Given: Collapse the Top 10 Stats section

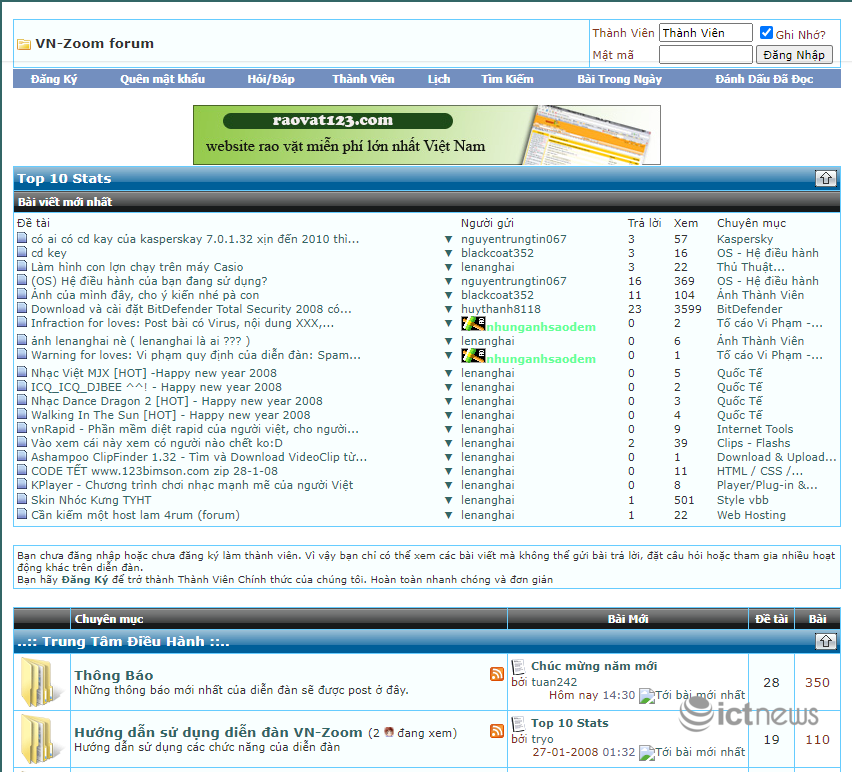Looking at the screenshot, I should coord(826,178).
